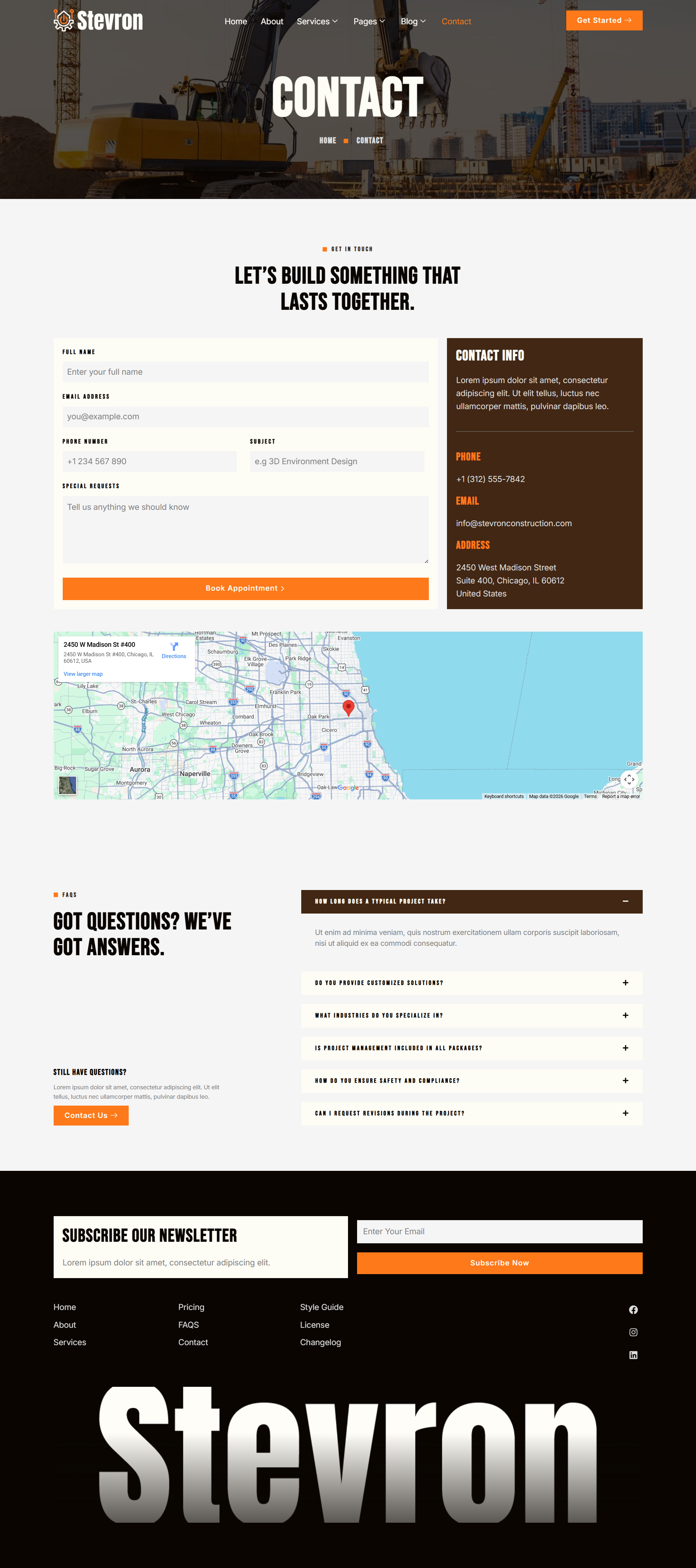Open the Pages dropdown menu
Screen dimensions: 696x1568
[369, 21]
